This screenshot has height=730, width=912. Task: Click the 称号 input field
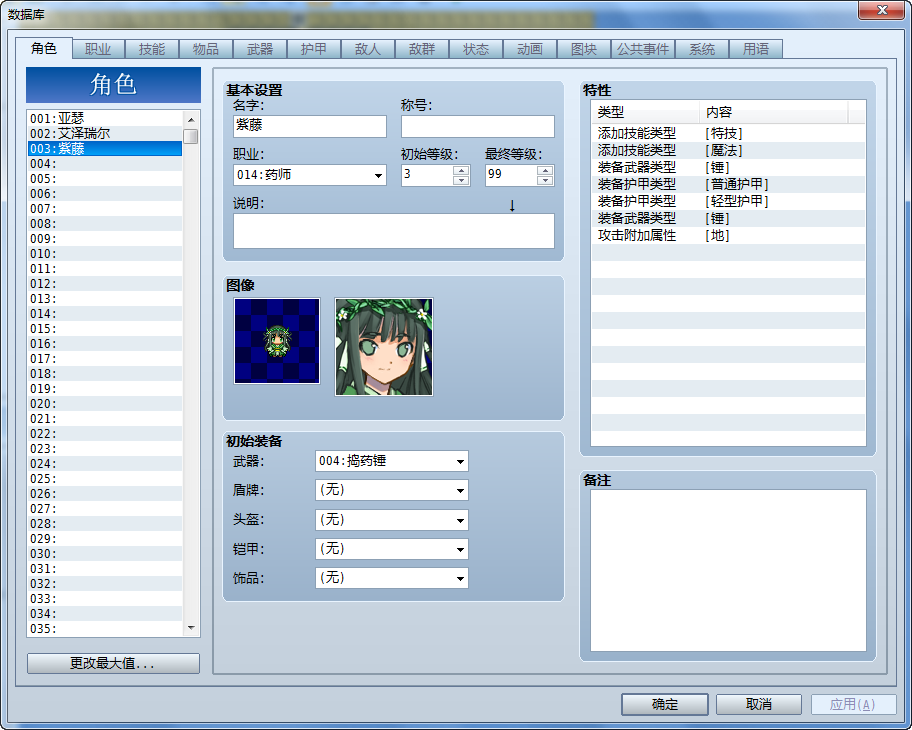478,126
